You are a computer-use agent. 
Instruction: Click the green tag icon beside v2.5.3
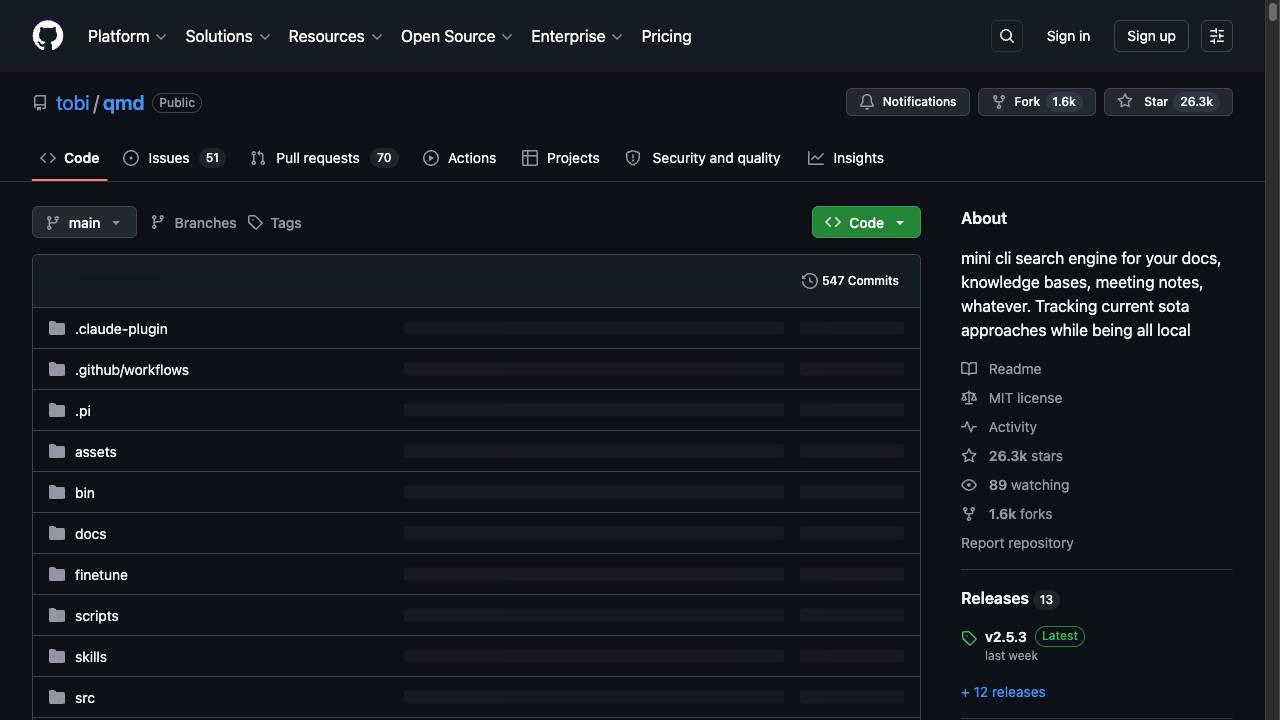click(969, 638)
